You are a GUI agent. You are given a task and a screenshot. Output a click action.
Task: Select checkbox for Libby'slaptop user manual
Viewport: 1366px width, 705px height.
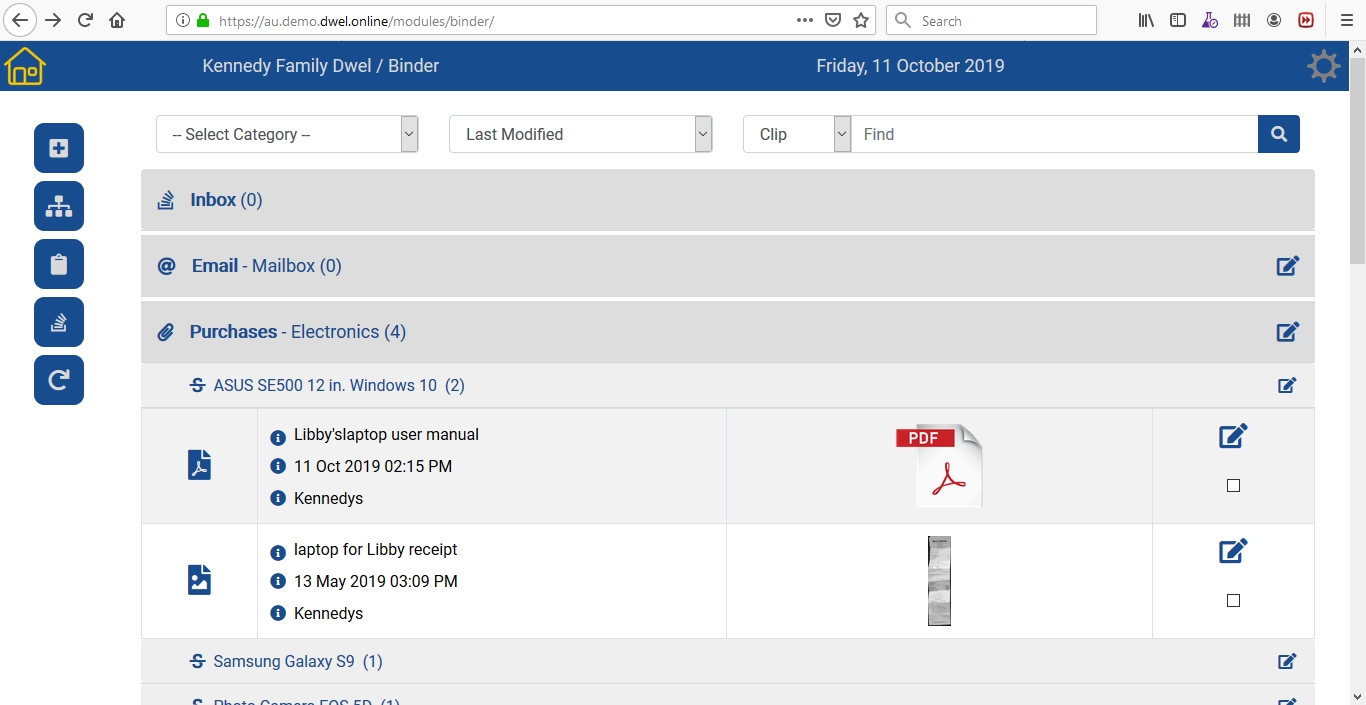[1233, 486]
